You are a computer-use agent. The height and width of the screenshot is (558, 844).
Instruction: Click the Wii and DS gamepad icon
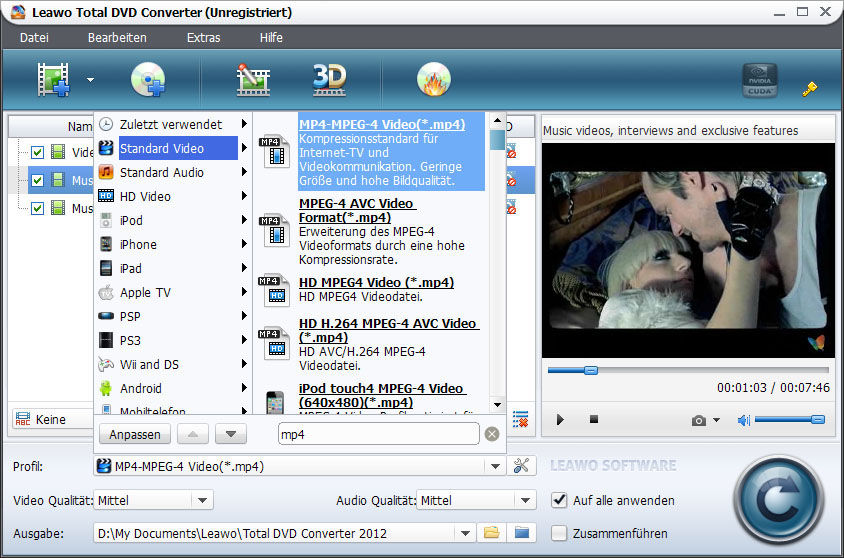[x=106, y=364]
